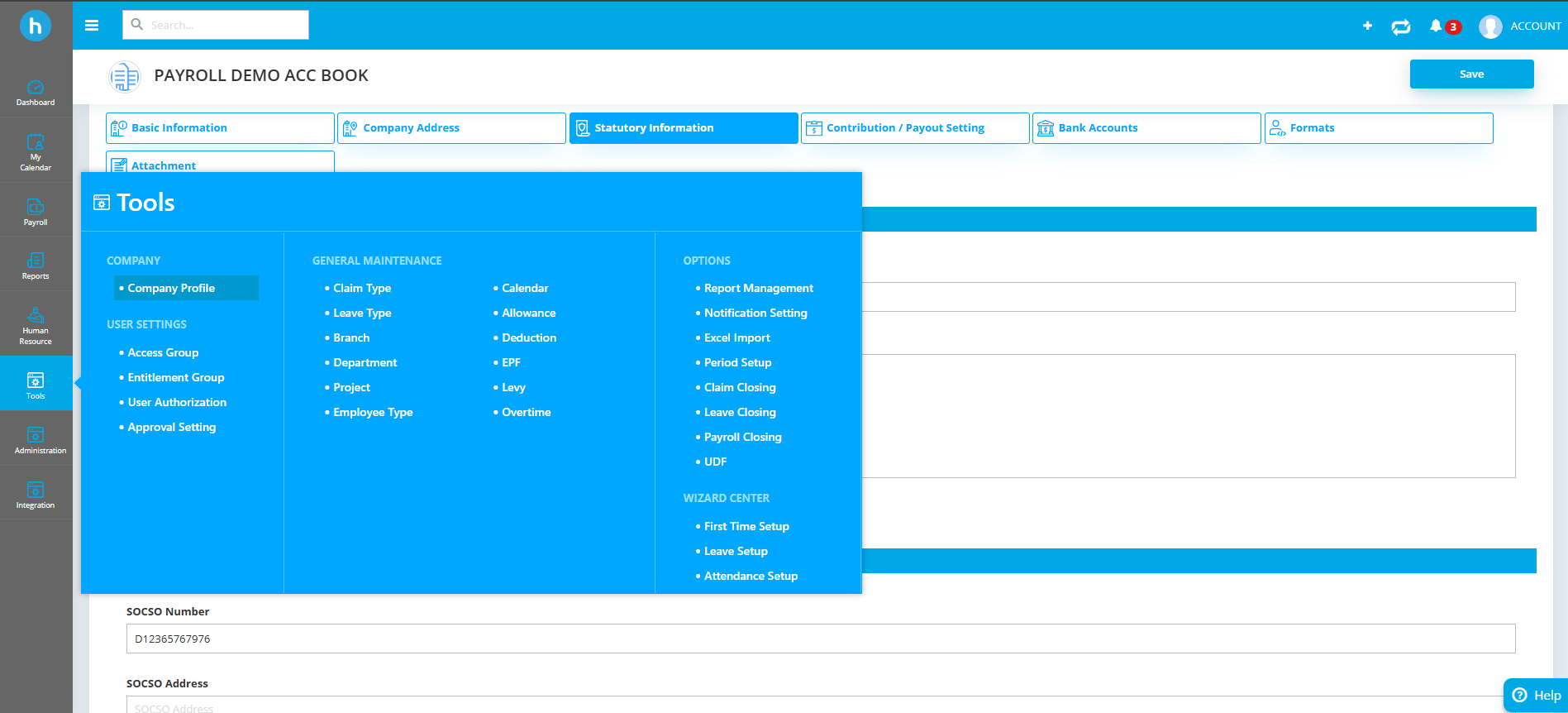The width and height of the screenshot is (1568, 713).
Task: Click the top search box
Action: click(216, 25)
